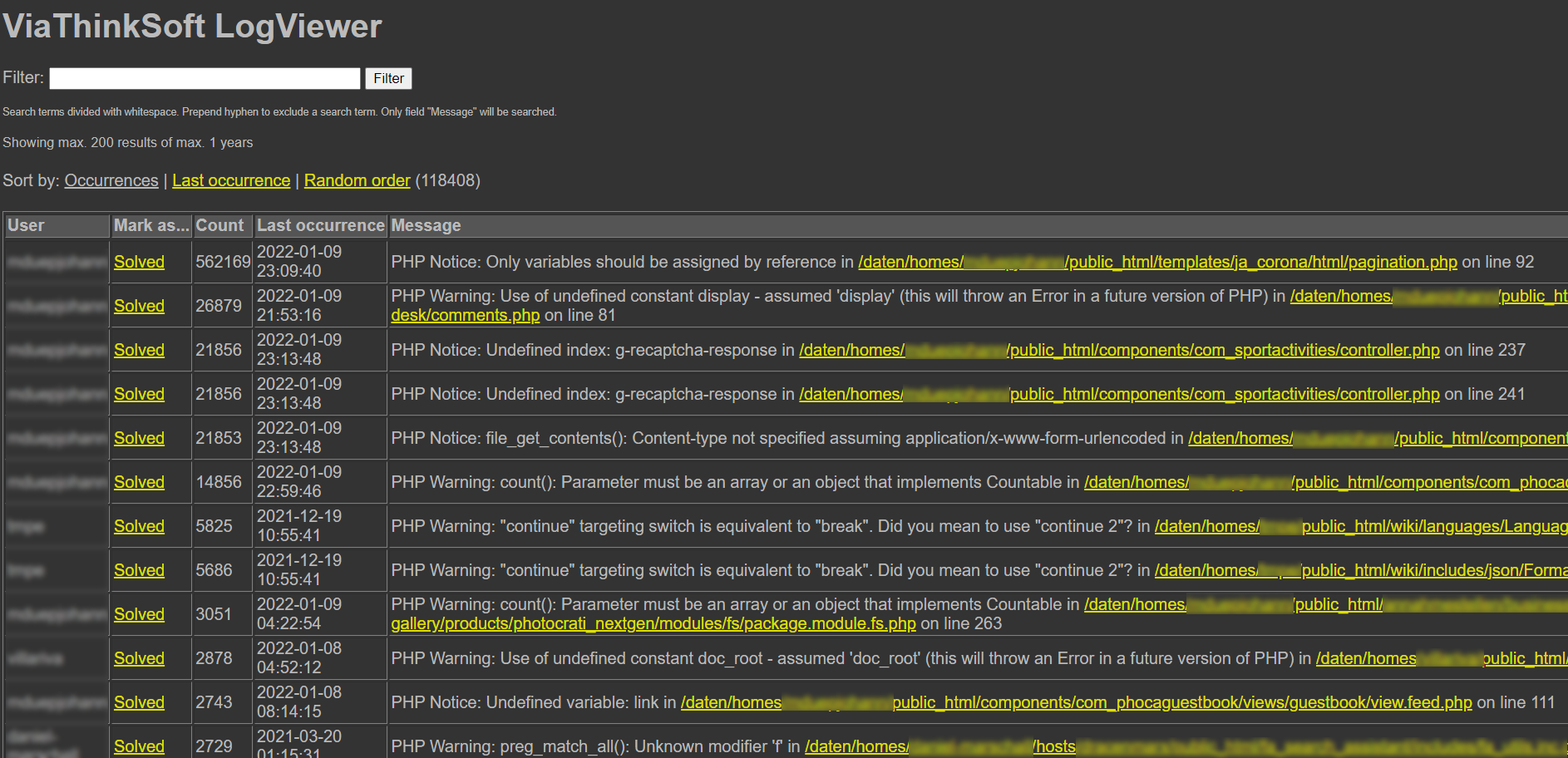Open controller.php link on line 237 row
Screen dimensions: 1568x758
click(x=1119, y=350)
